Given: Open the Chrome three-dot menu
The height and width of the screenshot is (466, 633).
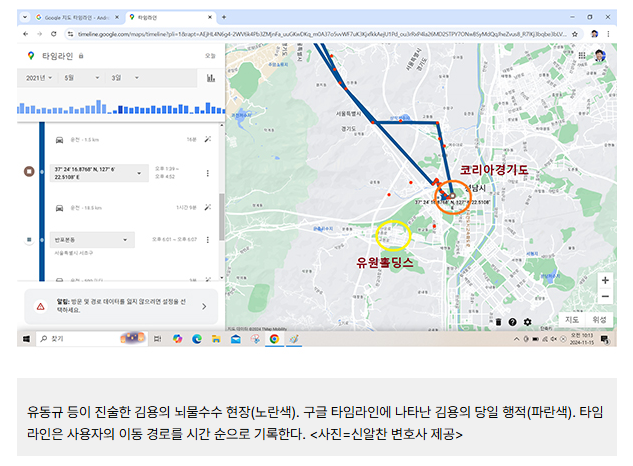Looking at the screenshot, I should 608,34.
